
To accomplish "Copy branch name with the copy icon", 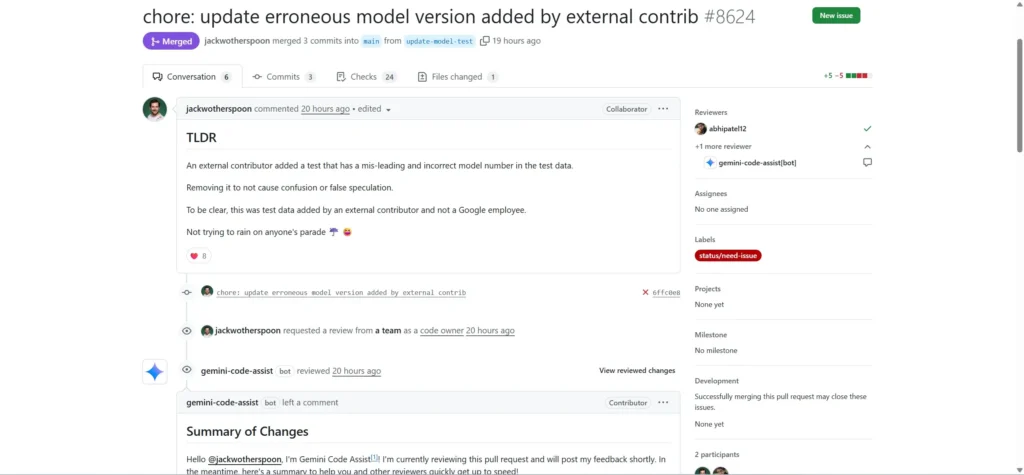I will [x=484, y=41].
